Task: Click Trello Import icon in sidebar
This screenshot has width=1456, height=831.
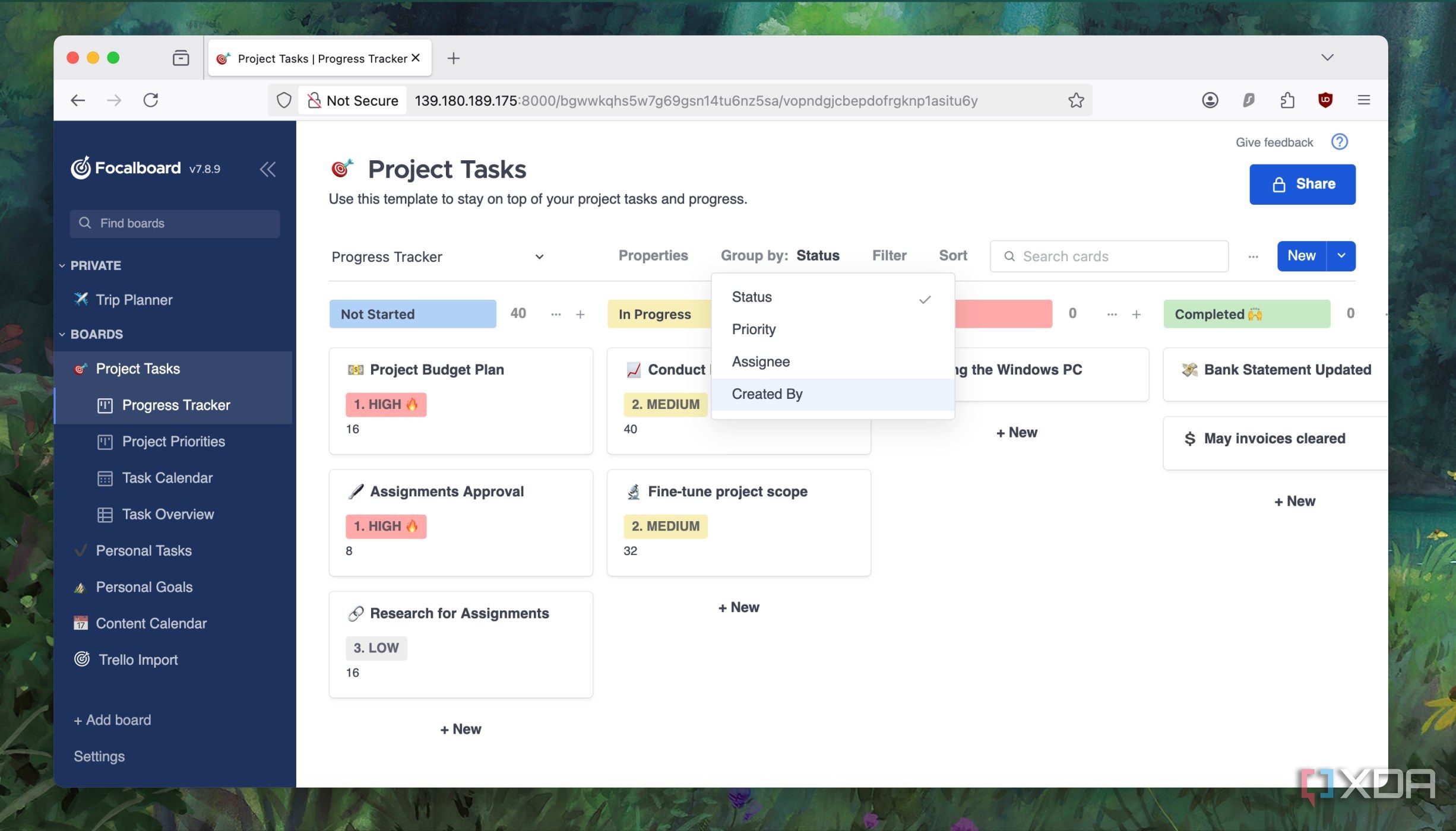Action: pyautogui.click(x=82, y=659)
